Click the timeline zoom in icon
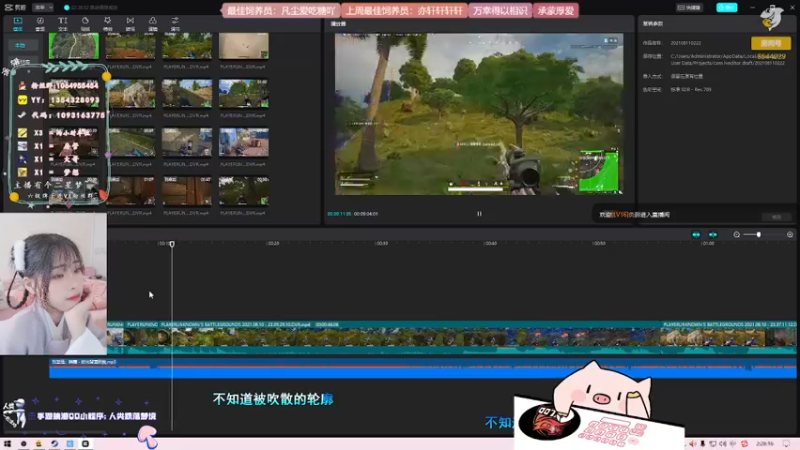 point(790,235)
